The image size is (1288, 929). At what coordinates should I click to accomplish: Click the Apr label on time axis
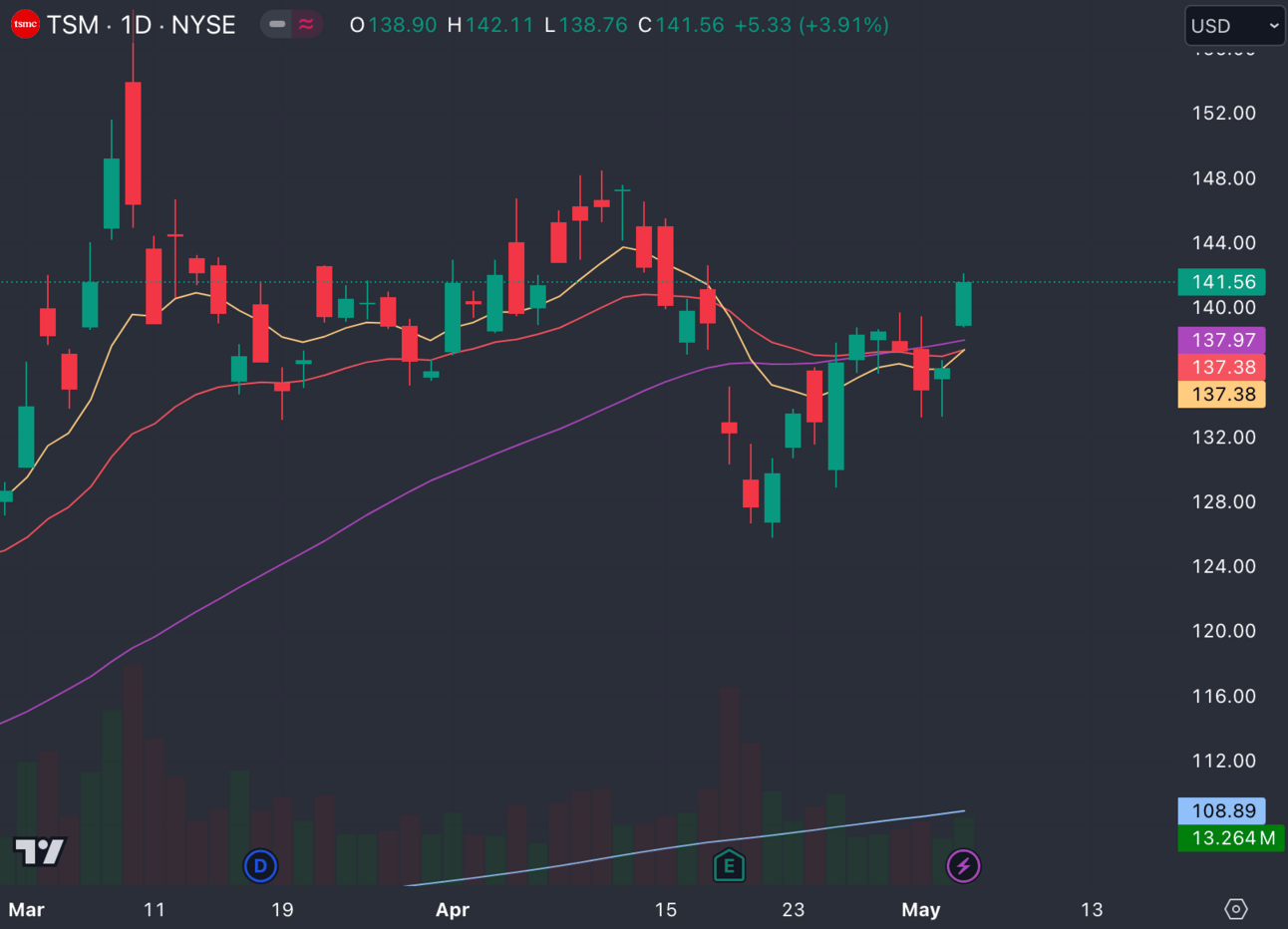click(453, 909)
